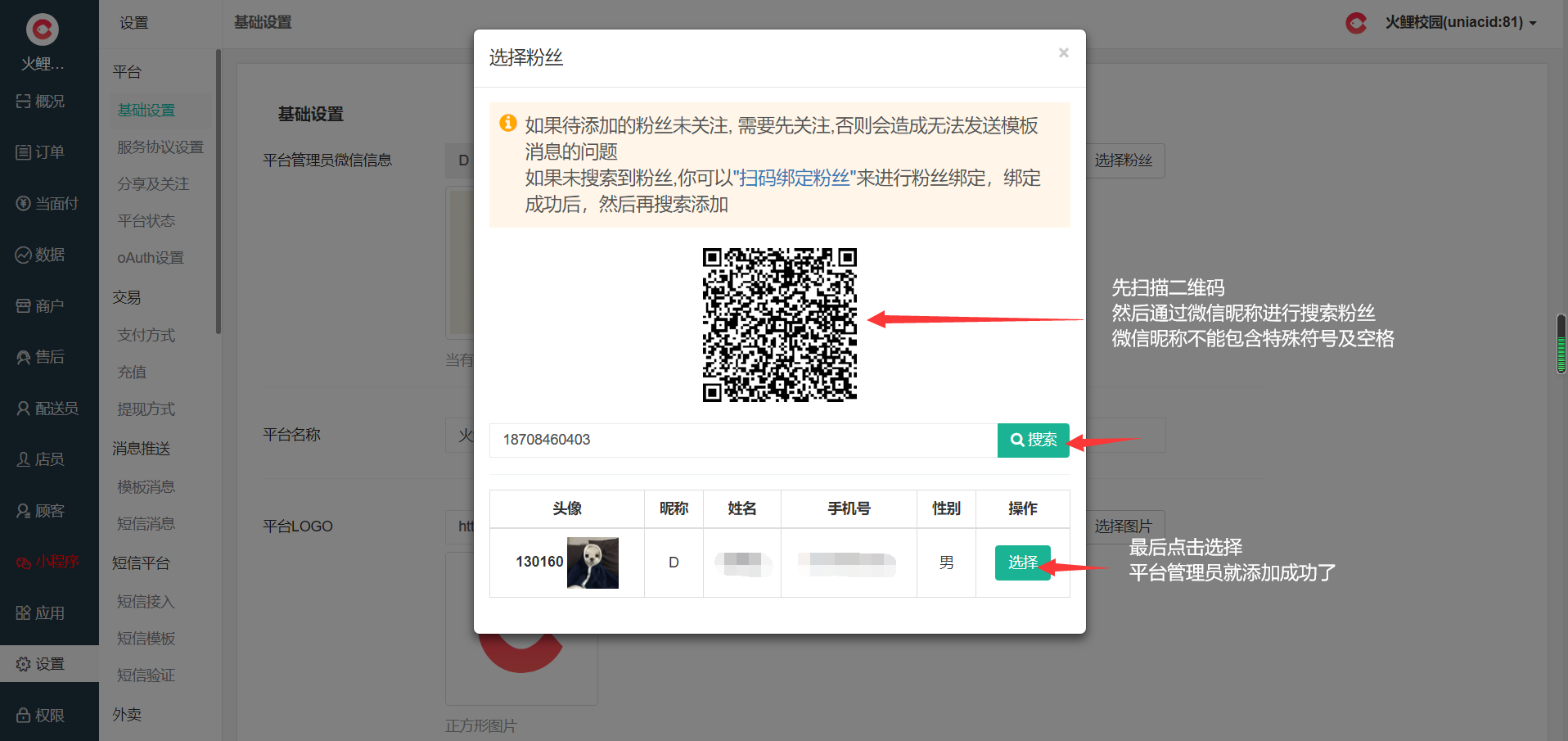This screenshot has width=1568, height=741.
Task: Click the 操作 column header
Action: 1022,508
